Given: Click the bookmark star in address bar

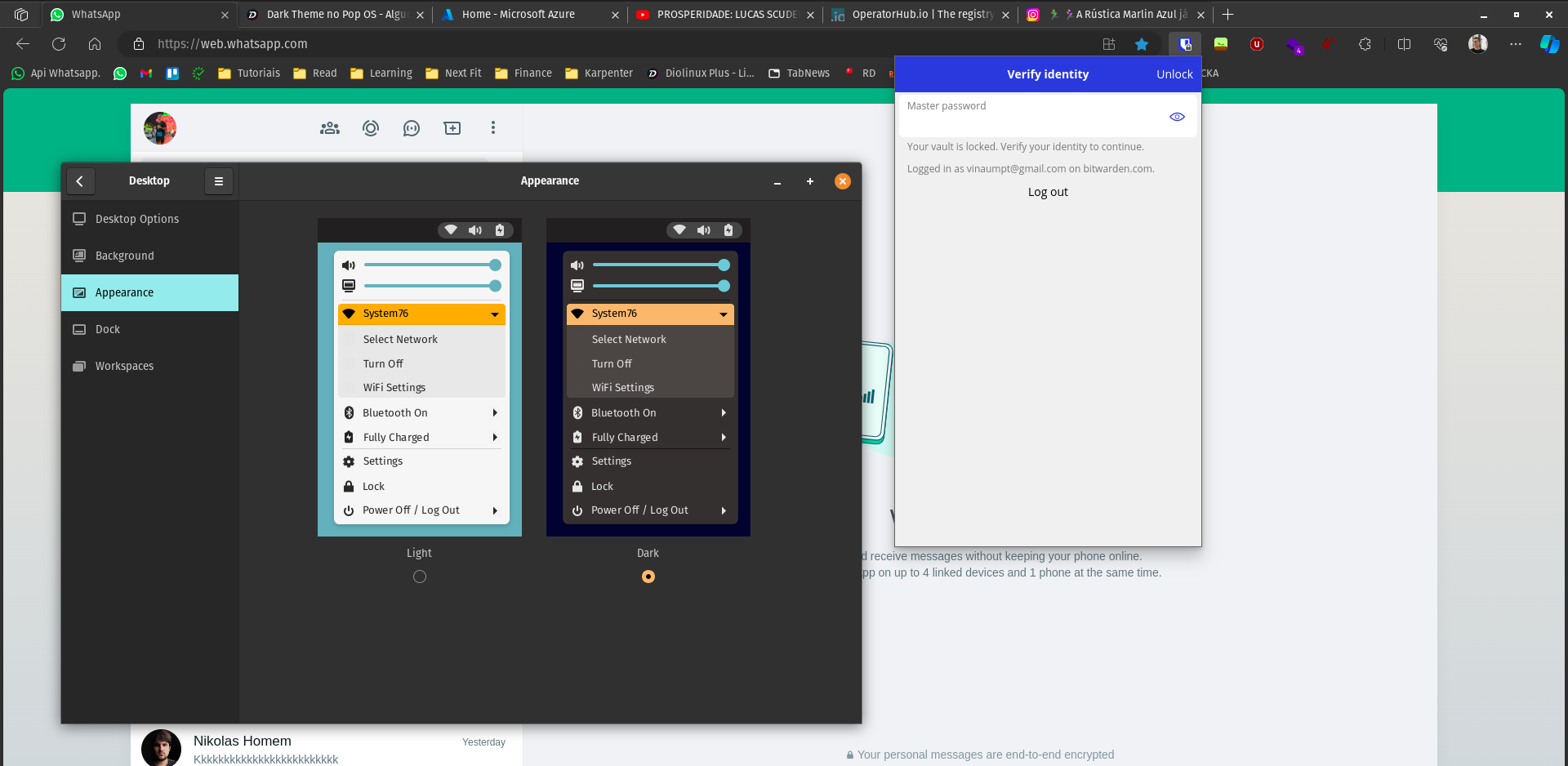Looking at the screenshot, I should coord(1142,44).
